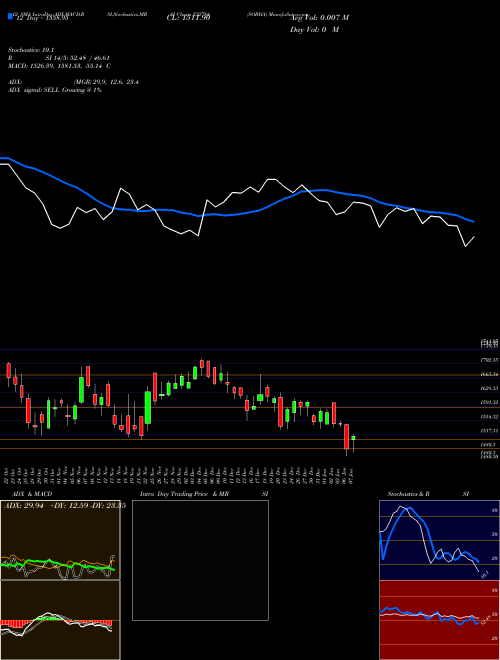The image size is (500, 660).
Task: Click the 'ADX signal: SELL Growing @ 1%' text
Action: coord(55,90)
